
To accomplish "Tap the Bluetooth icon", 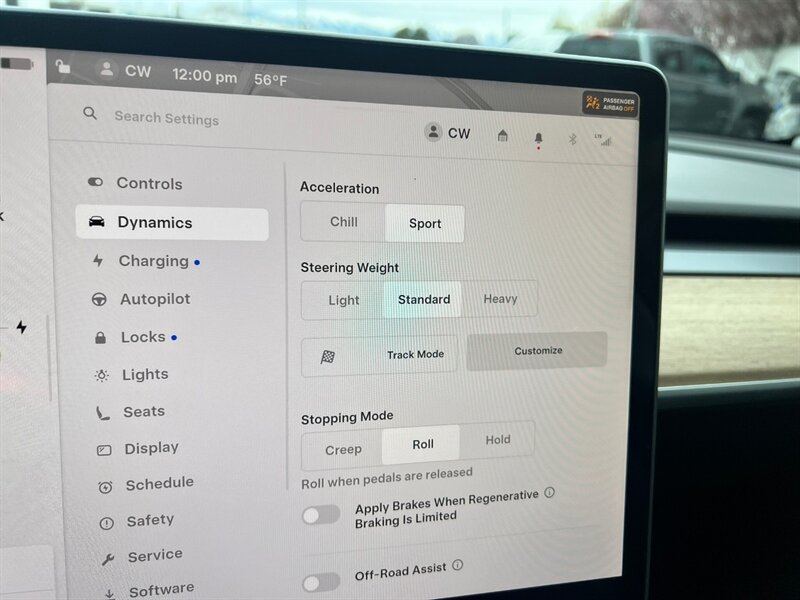I will pos(573,139).
